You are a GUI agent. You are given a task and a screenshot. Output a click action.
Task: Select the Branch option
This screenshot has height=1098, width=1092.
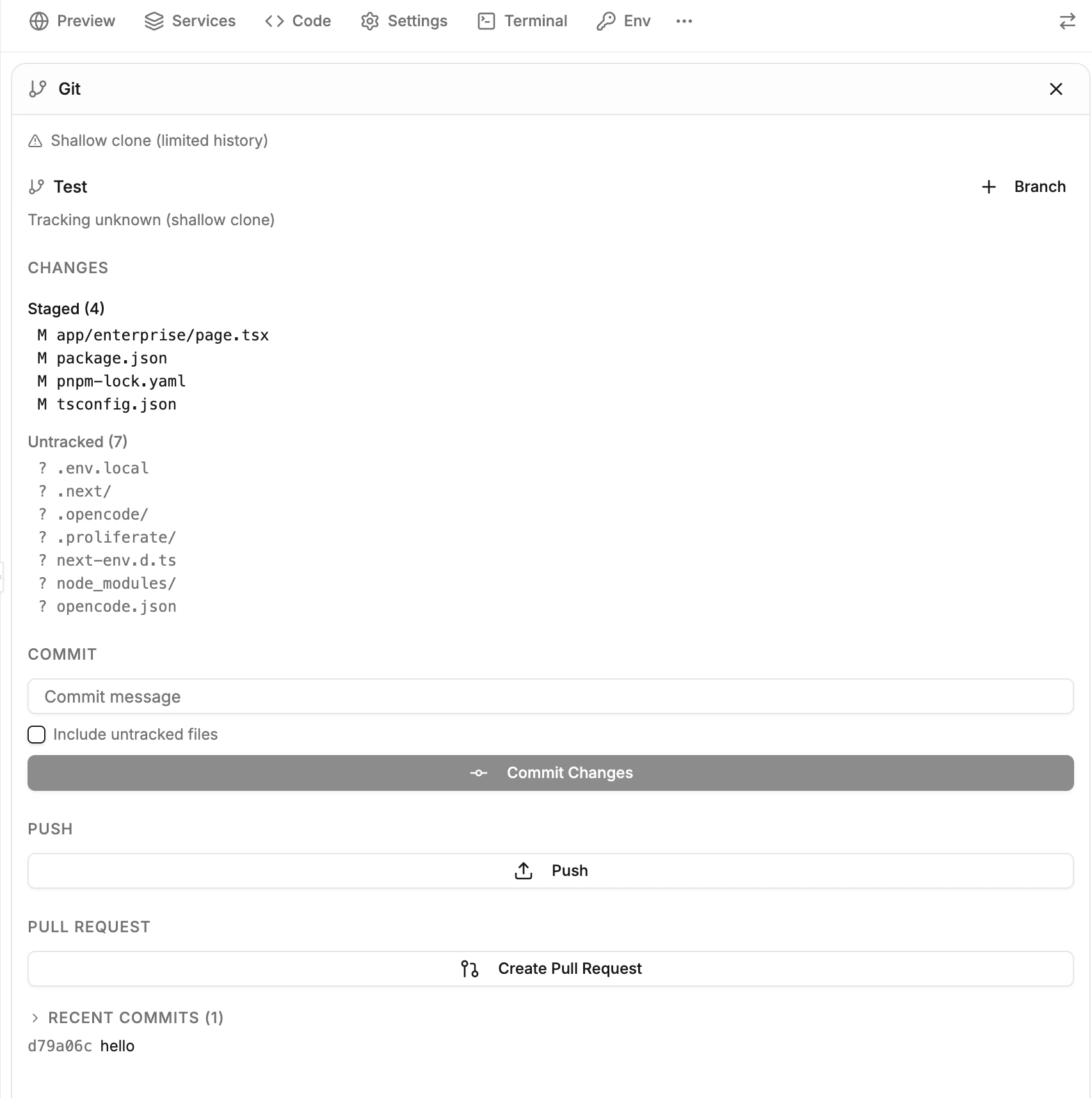[x=1039, y=187]
